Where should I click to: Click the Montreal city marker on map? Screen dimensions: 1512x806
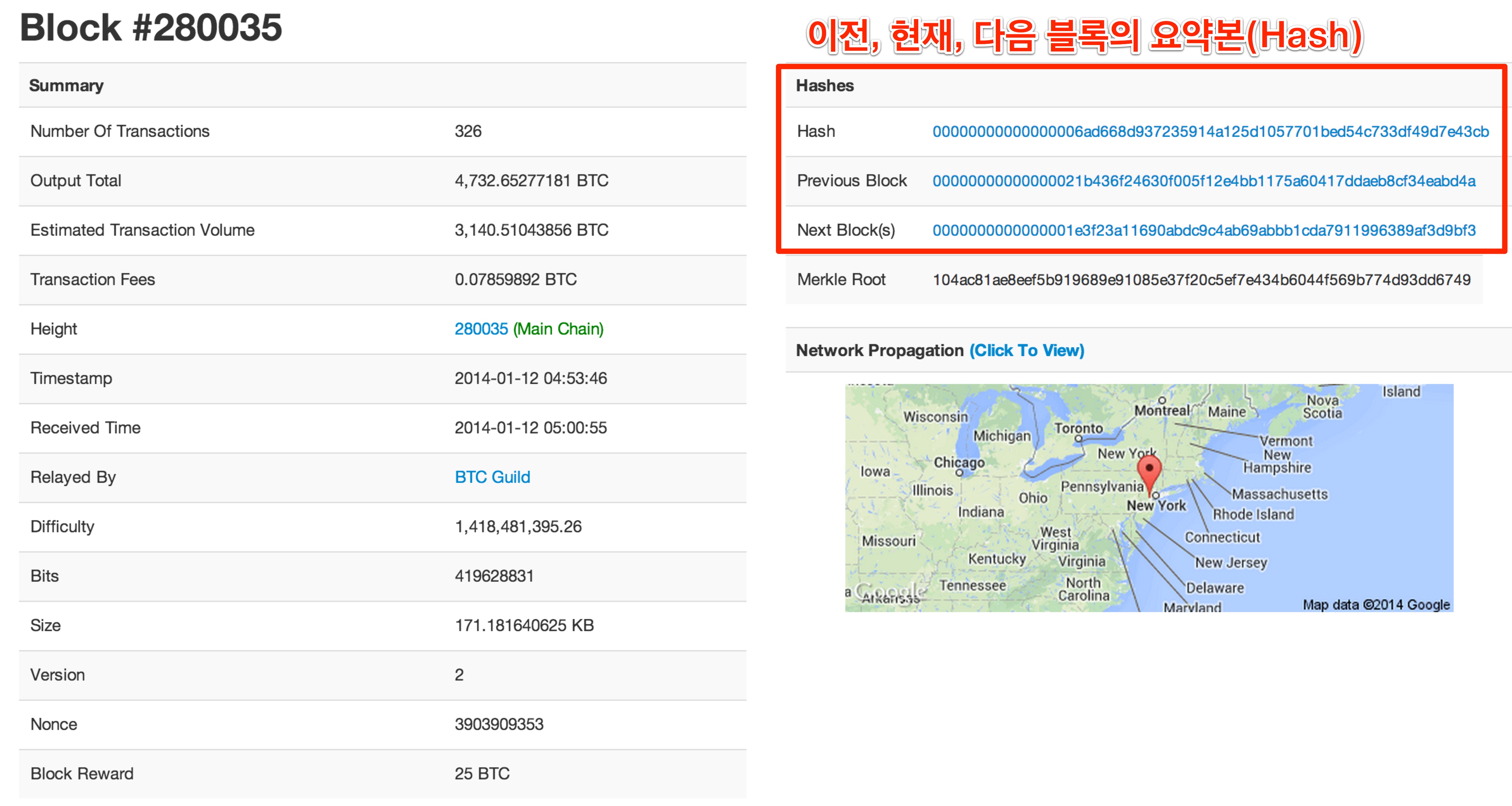(1162, 400)
